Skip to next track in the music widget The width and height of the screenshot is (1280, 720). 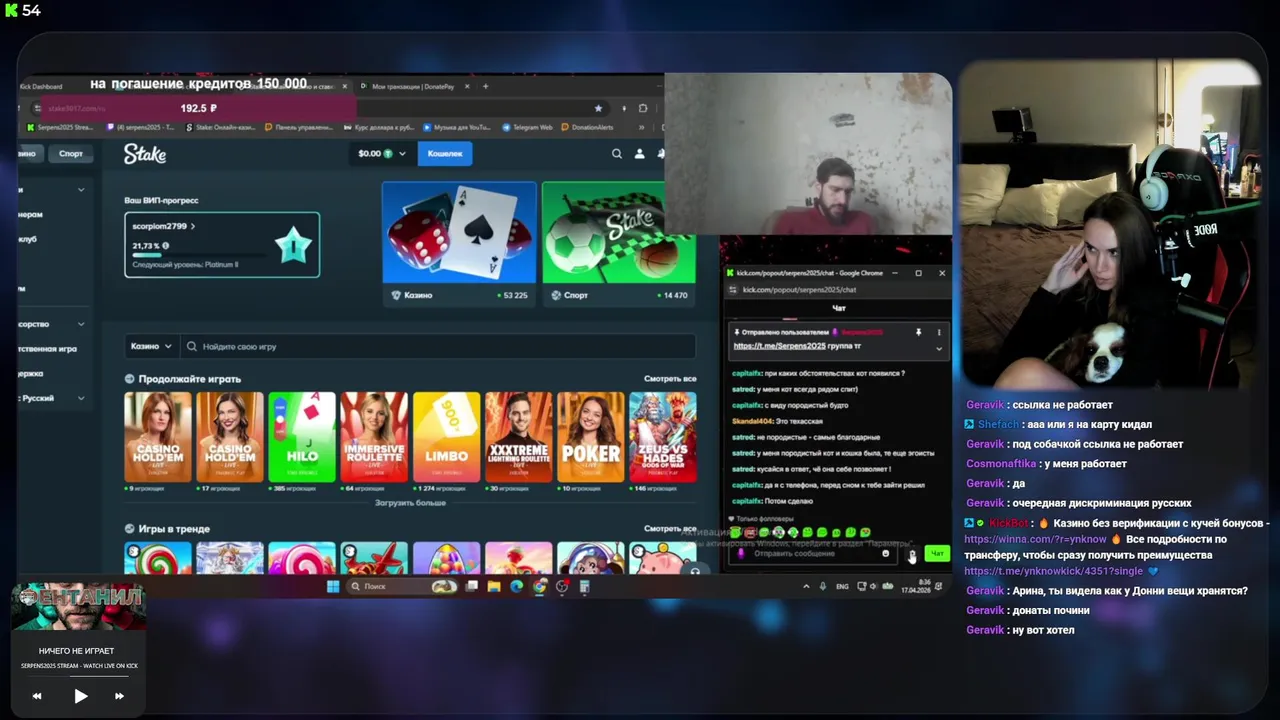119,696
